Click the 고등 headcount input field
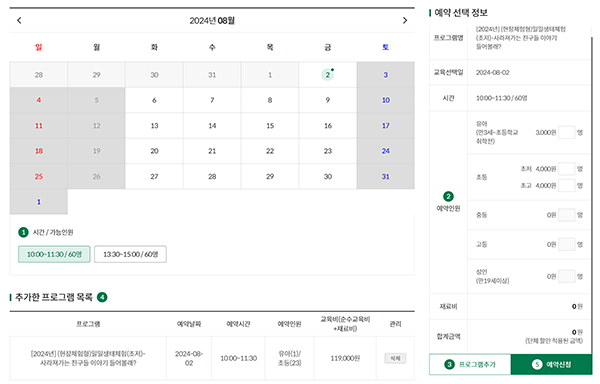This screenshot has height=384, width=600. [x=566, y=244]
